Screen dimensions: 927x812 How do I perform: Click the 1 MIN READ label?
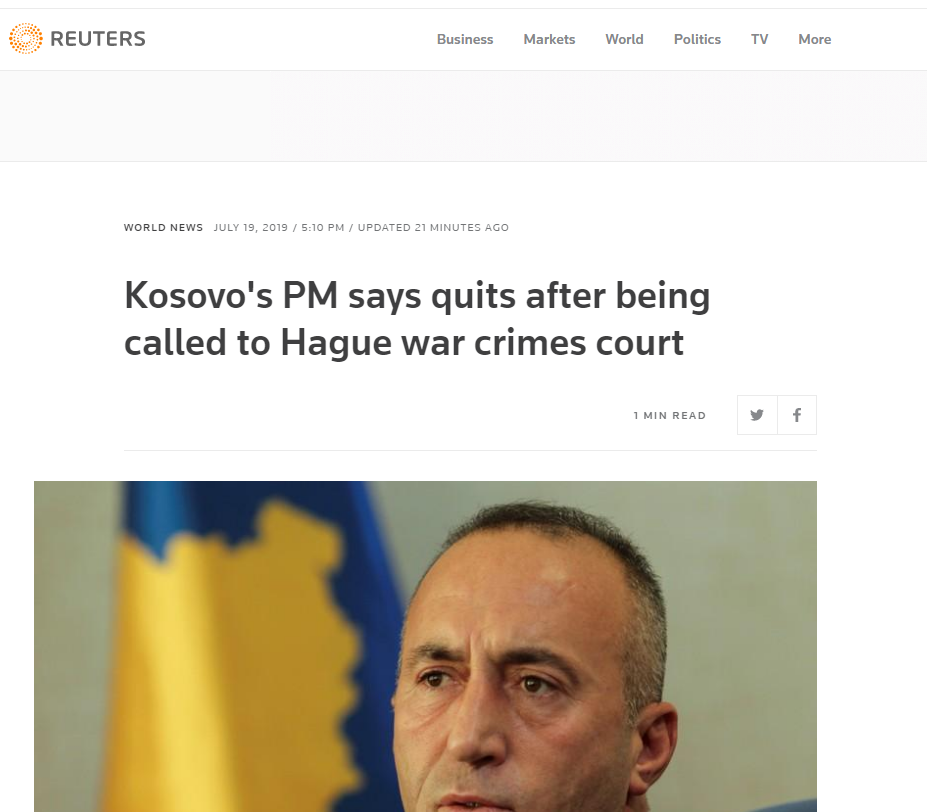(x=670, y=416)
